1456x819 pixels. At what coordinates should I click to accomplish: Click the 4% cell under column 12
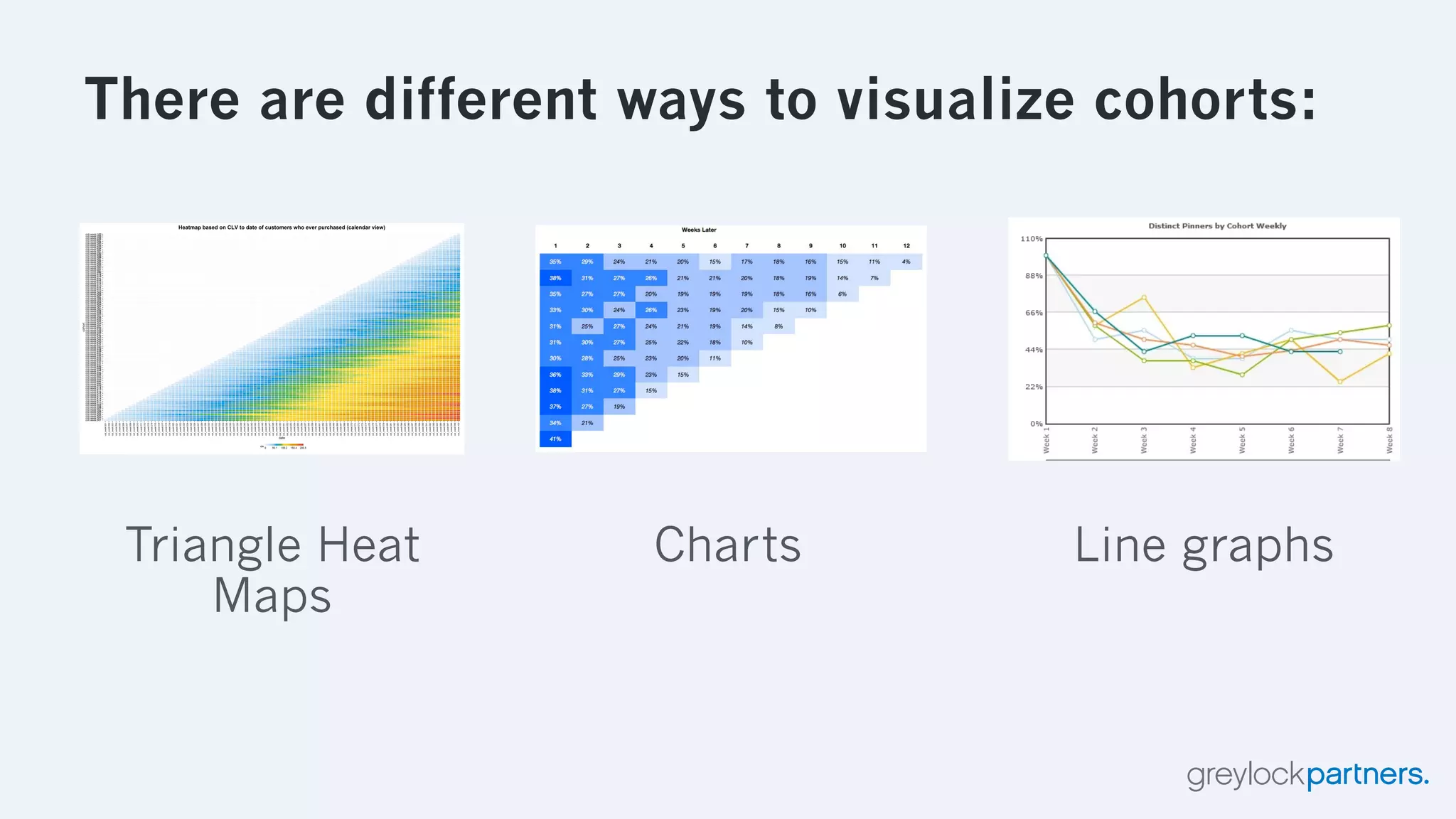[906, 262]
